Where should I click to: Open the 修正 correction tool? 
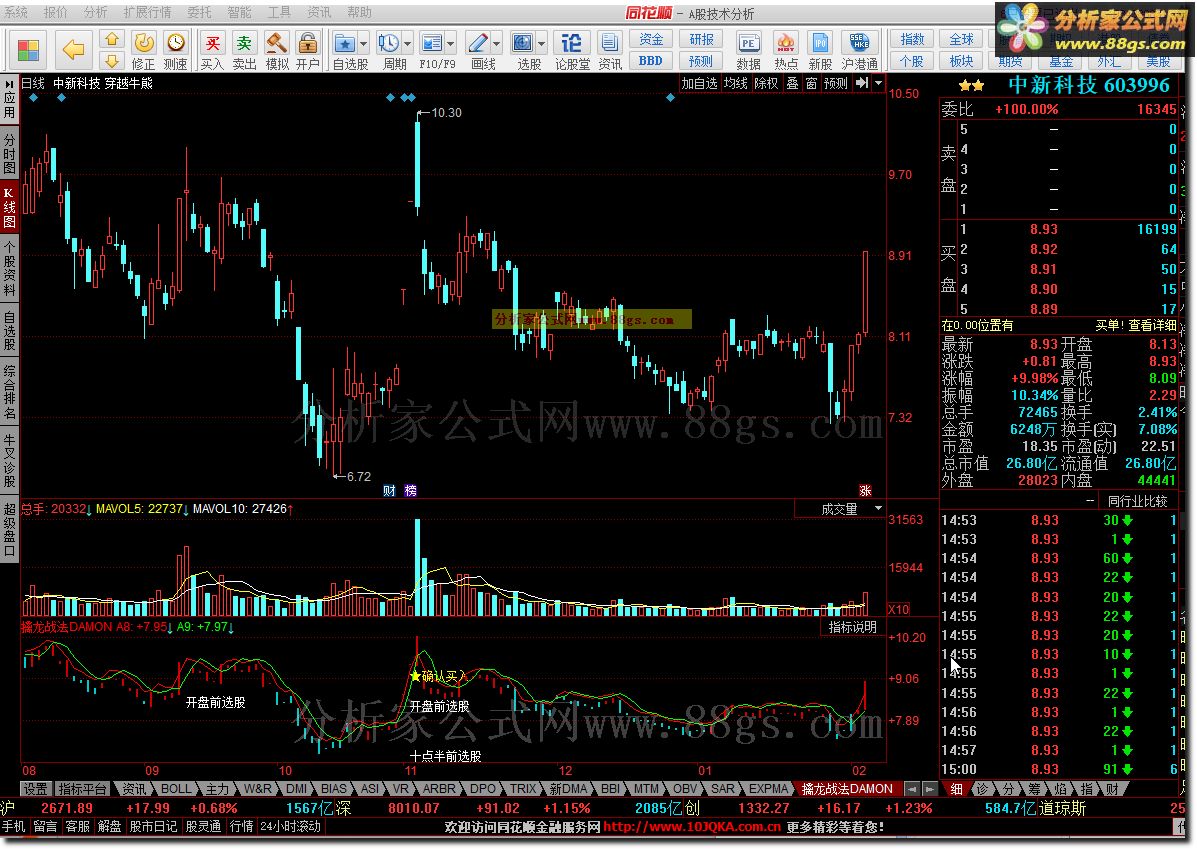144,50
